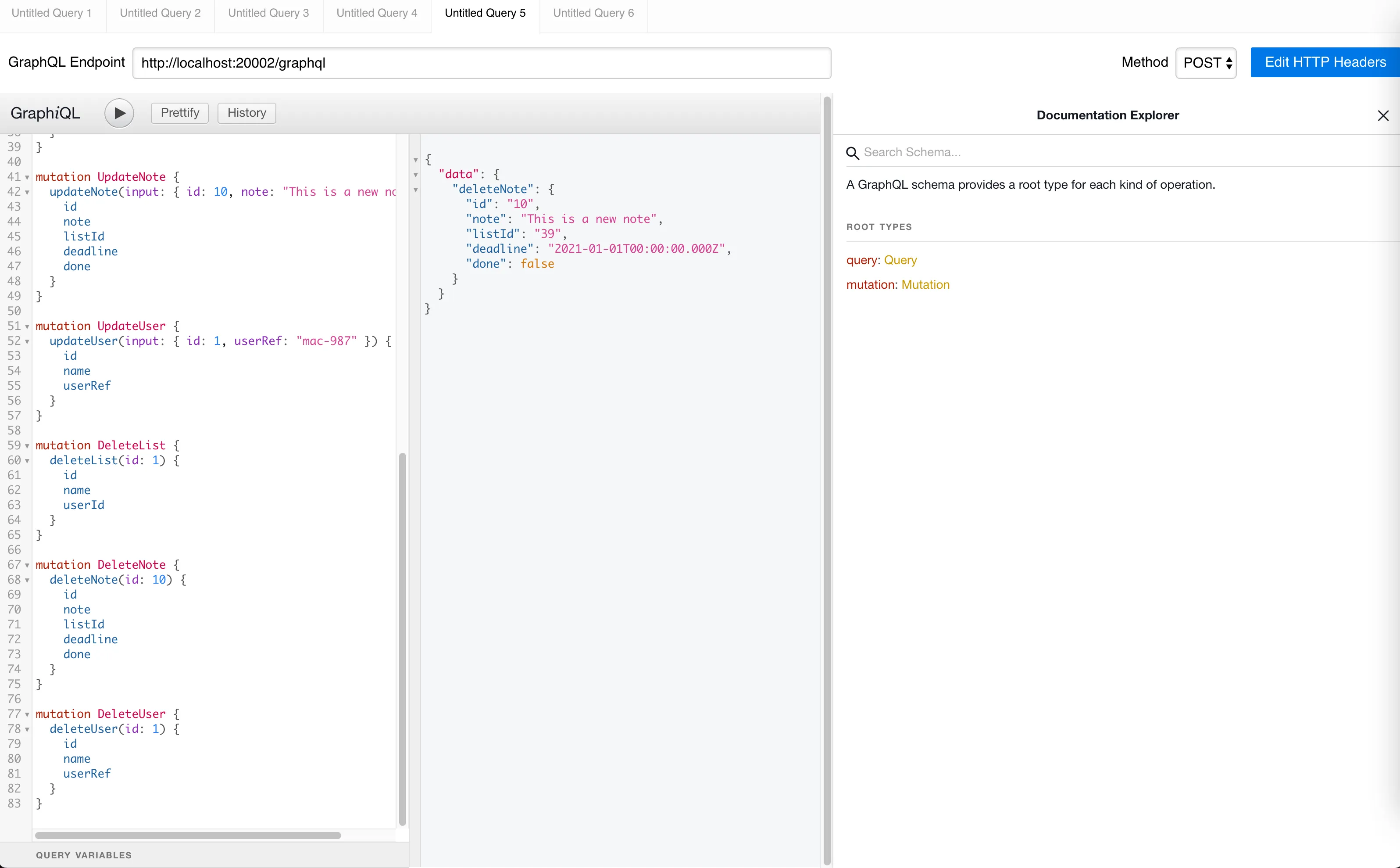Switch to Untitled Query 2 tab
This screenshot has width=1400, height=868.
(x=160, y=13)
